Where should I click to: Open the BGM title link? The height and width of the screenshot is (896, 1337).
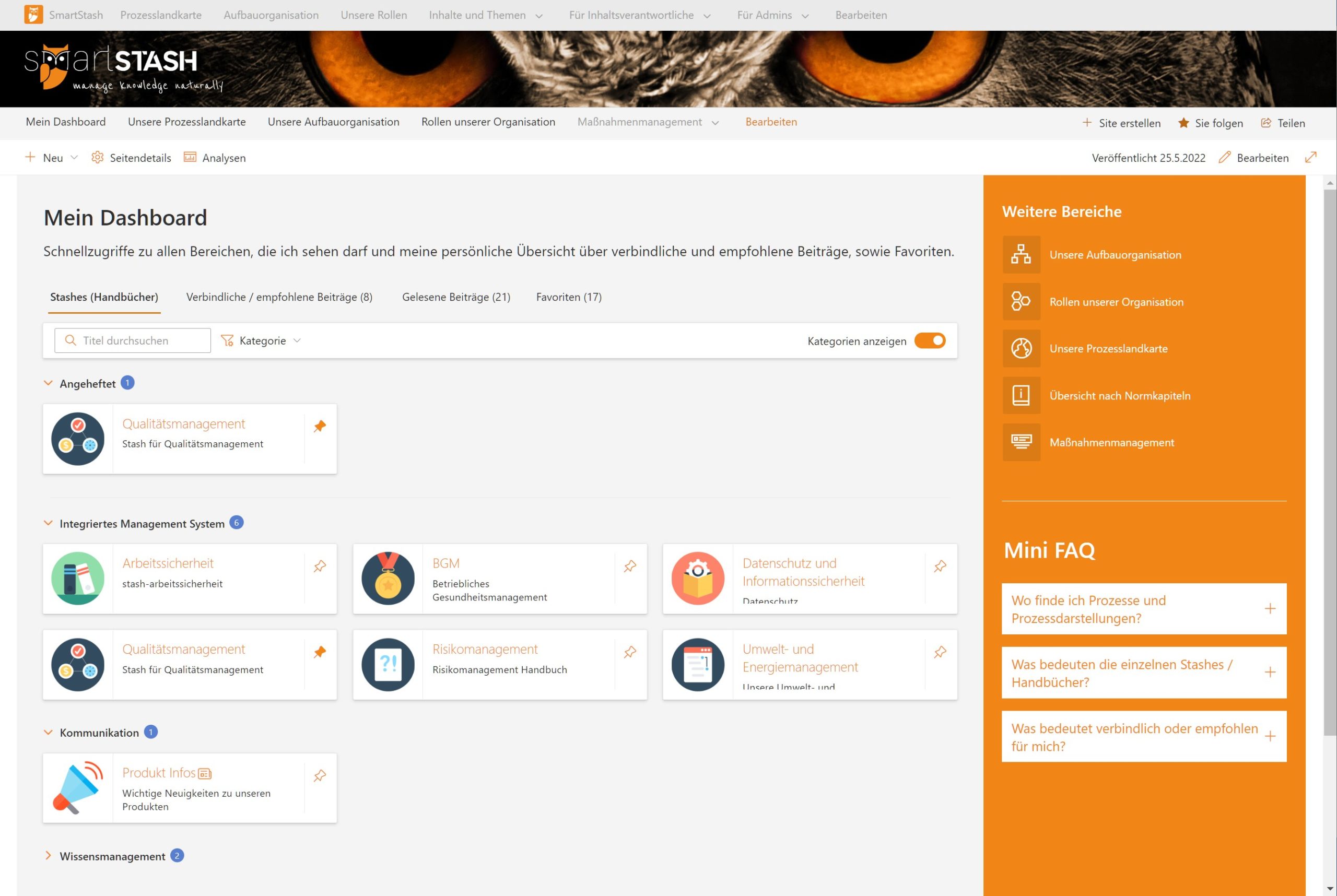(x=446, y=563)
